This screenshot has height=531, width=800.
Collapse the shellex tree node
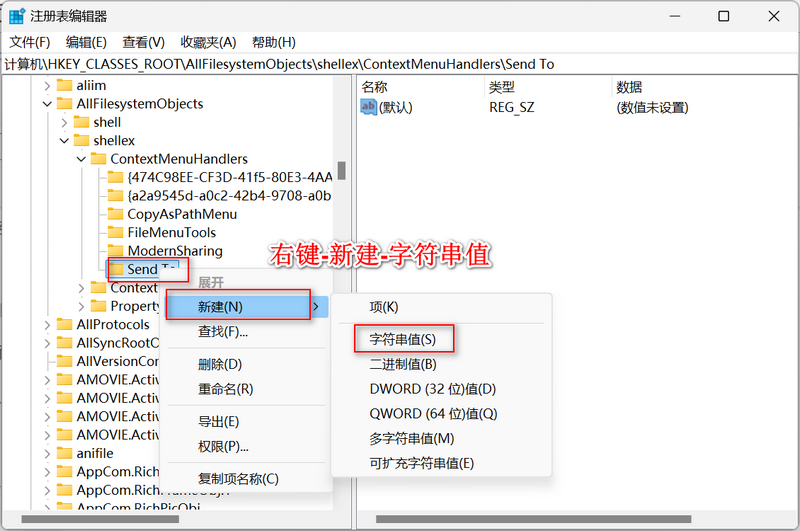point(64,141)
